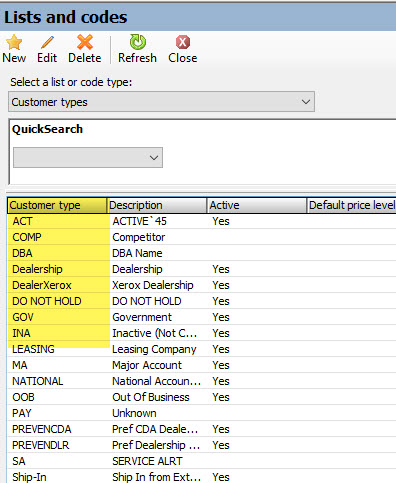Click the Yes value in the ACT row
This screenshot has height=483, width=396.
click(221, 221)
